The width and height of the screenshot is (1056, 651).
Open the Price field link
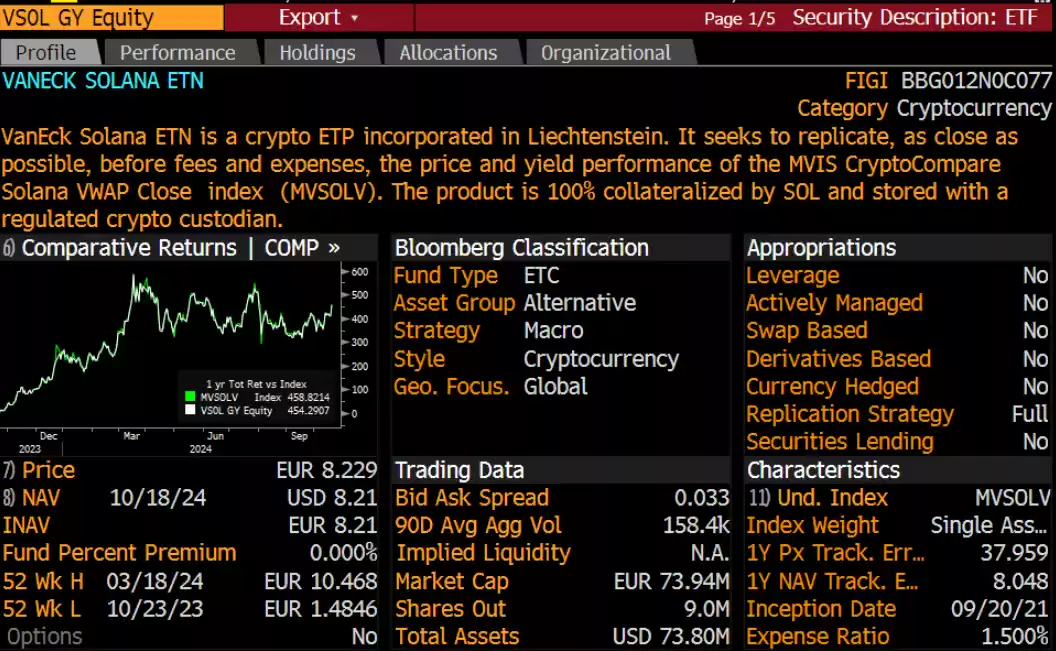click(48, 470)
